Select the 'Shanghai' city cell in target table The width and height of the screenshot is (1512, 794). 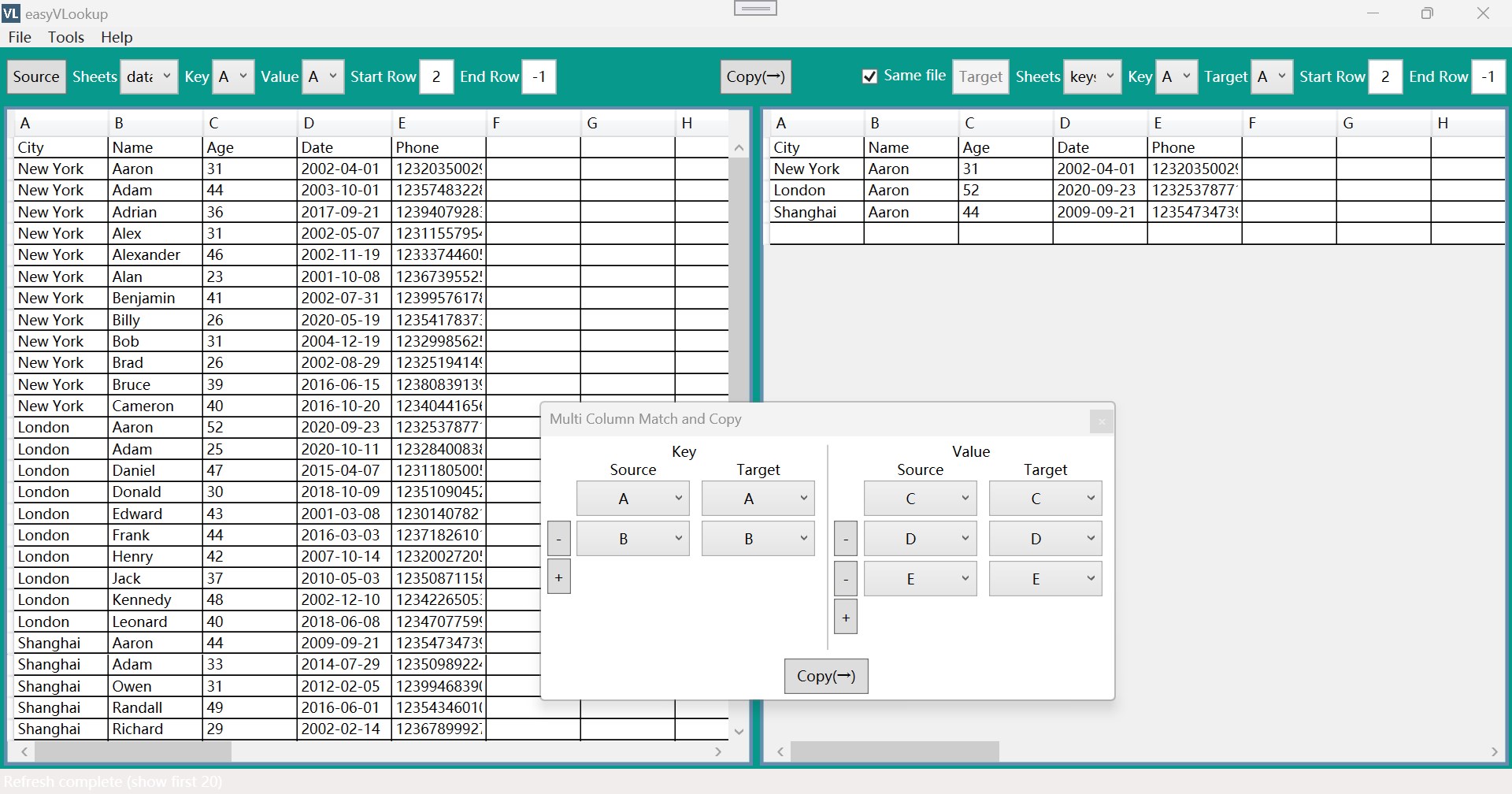817,213
